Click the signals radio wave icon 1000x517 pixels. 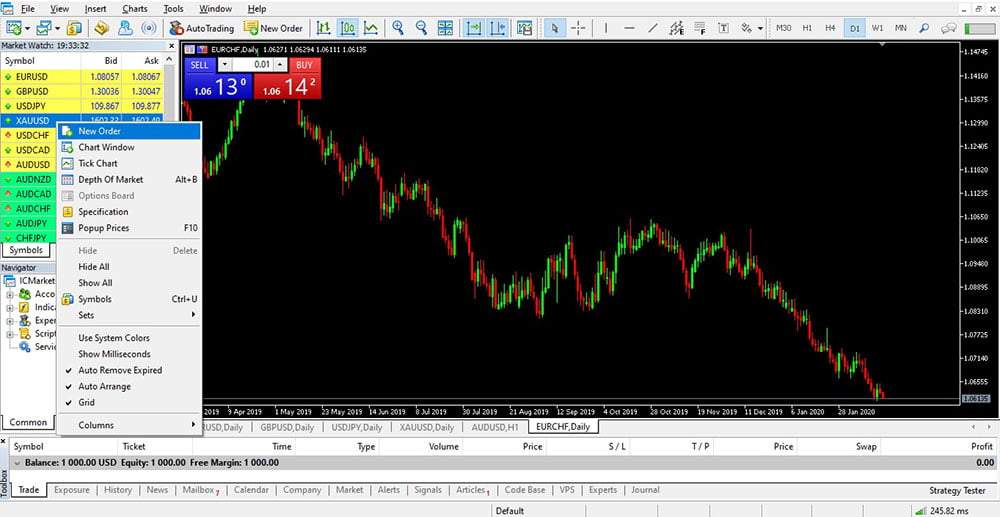pos(149,28)
